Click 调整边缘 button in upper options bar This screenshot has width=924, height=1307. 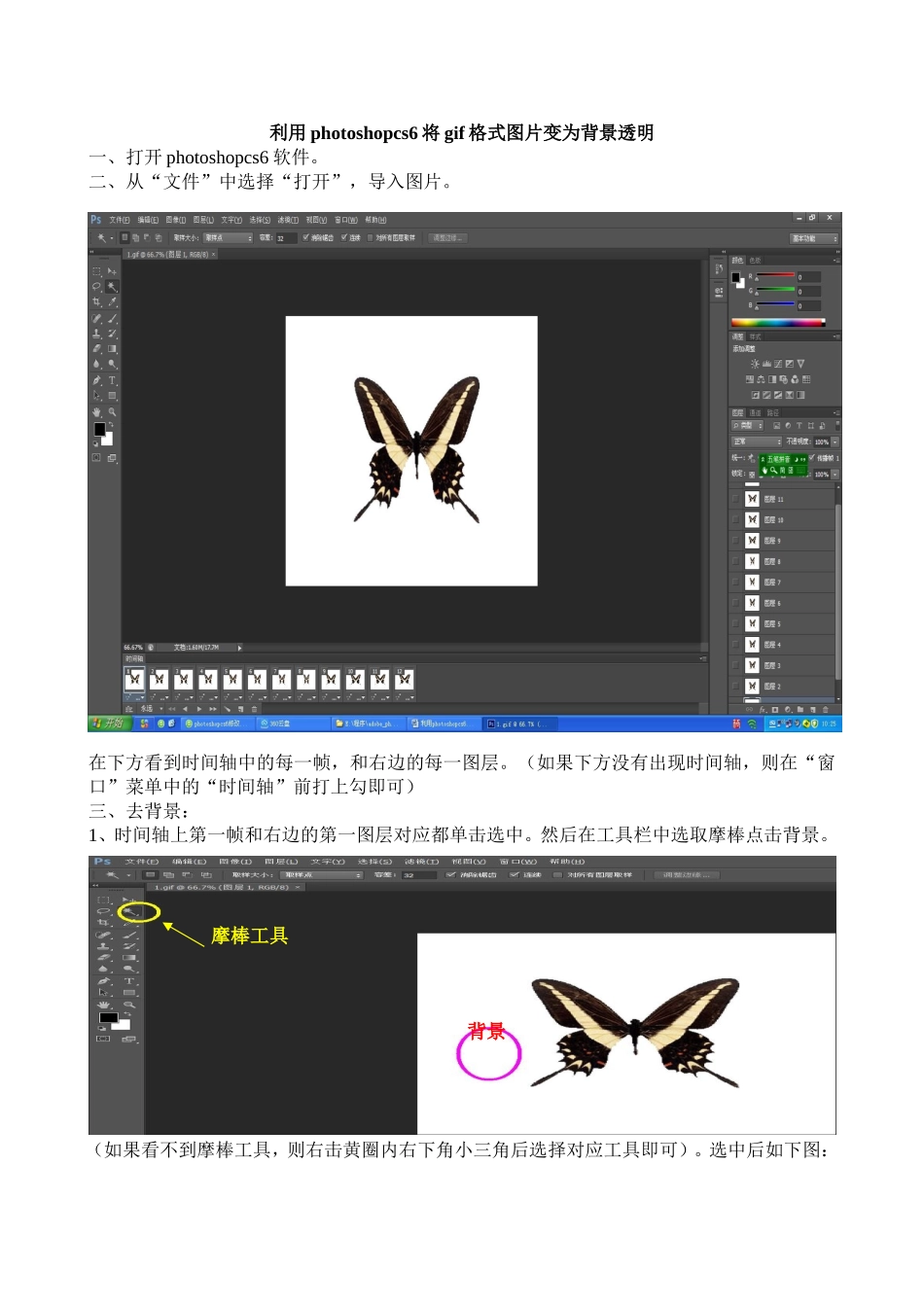(x=448, y=238)
